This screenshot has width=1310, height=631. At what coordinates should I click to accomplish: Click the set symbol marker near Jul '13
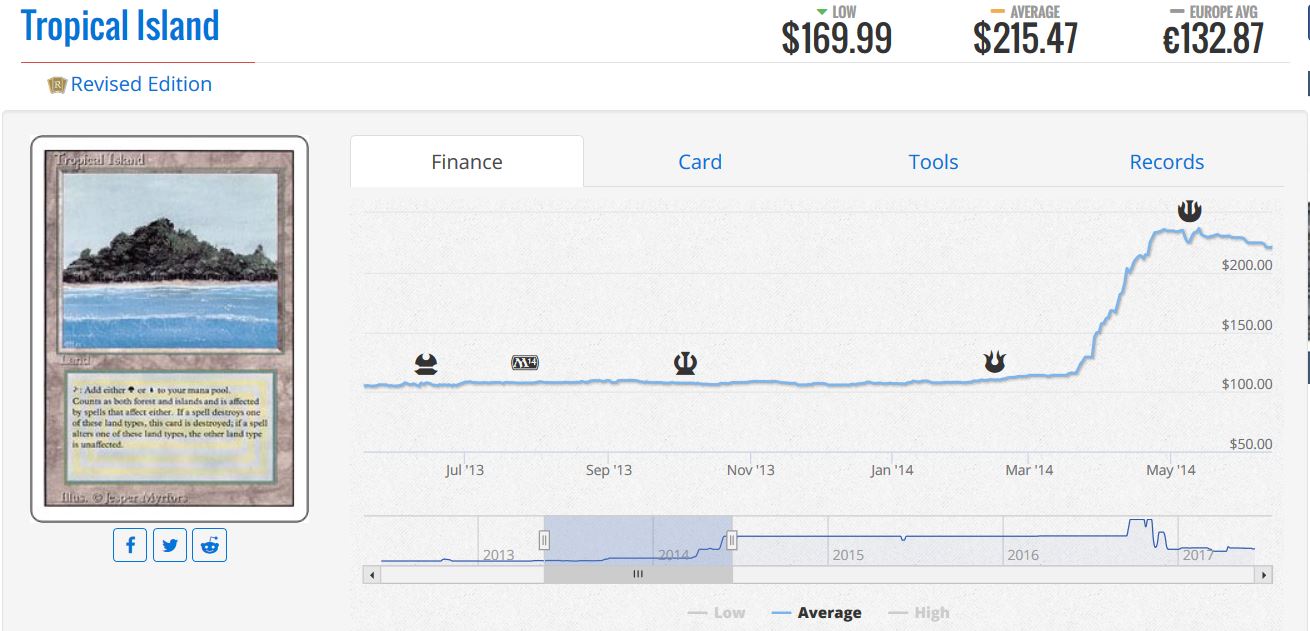click(x=426, y=363)
